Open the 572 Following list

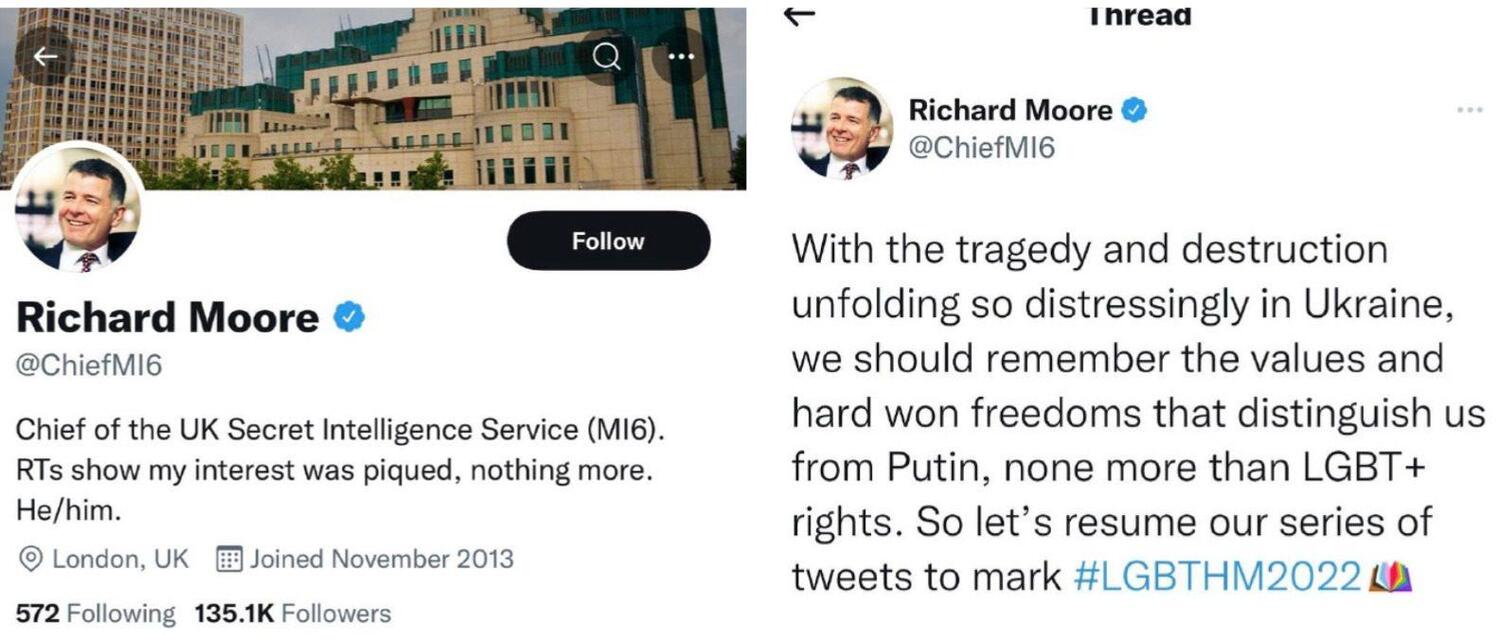(x=95, y=613)
